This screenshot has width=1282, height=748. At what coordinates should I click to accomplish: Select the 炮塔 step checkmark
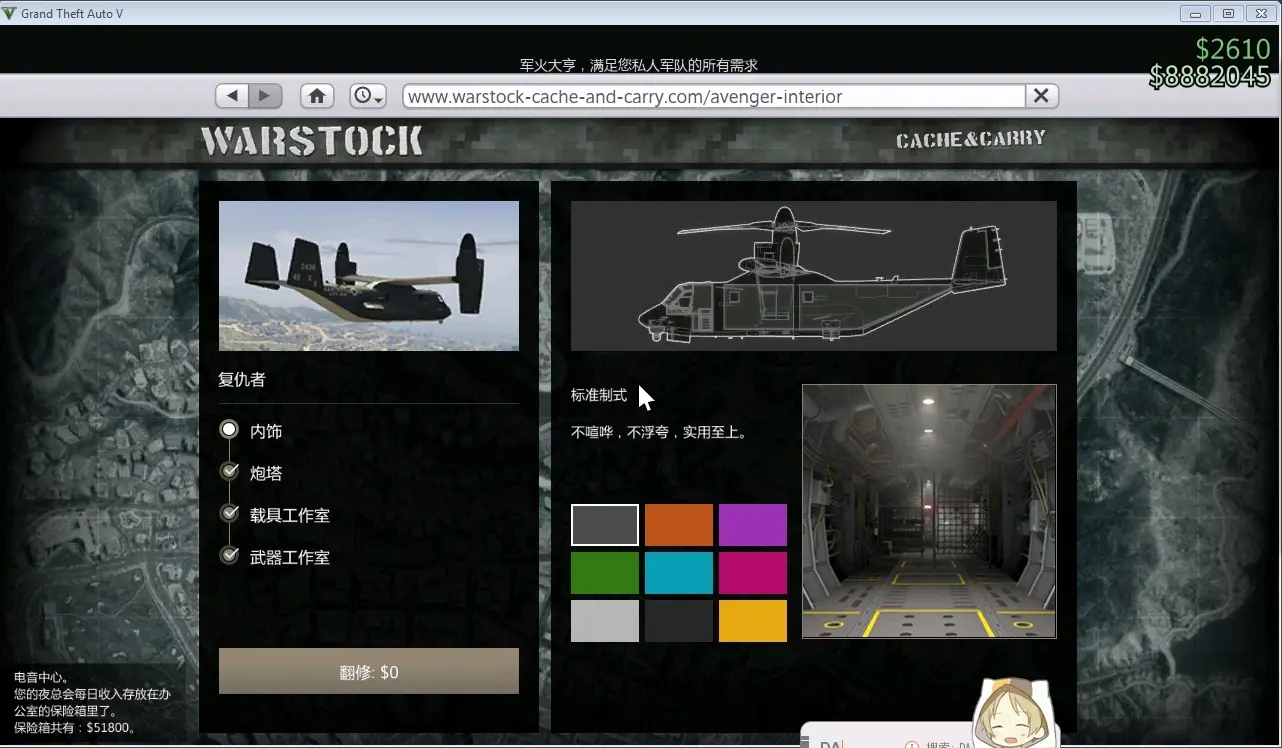coord(230,471)
